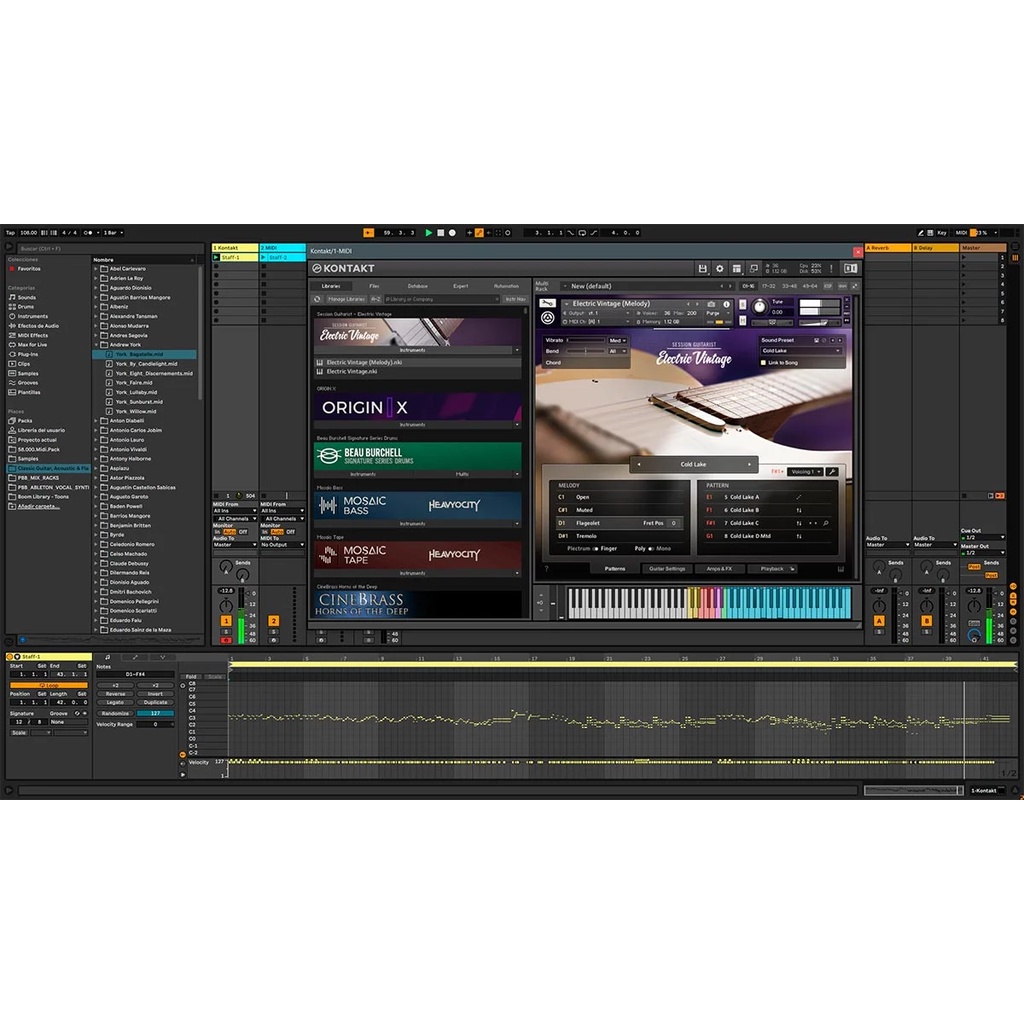The height and width of the screenshot is (1024, 1024).
Task: Open Vibrato Med dropdown
Action: [617, 340]
